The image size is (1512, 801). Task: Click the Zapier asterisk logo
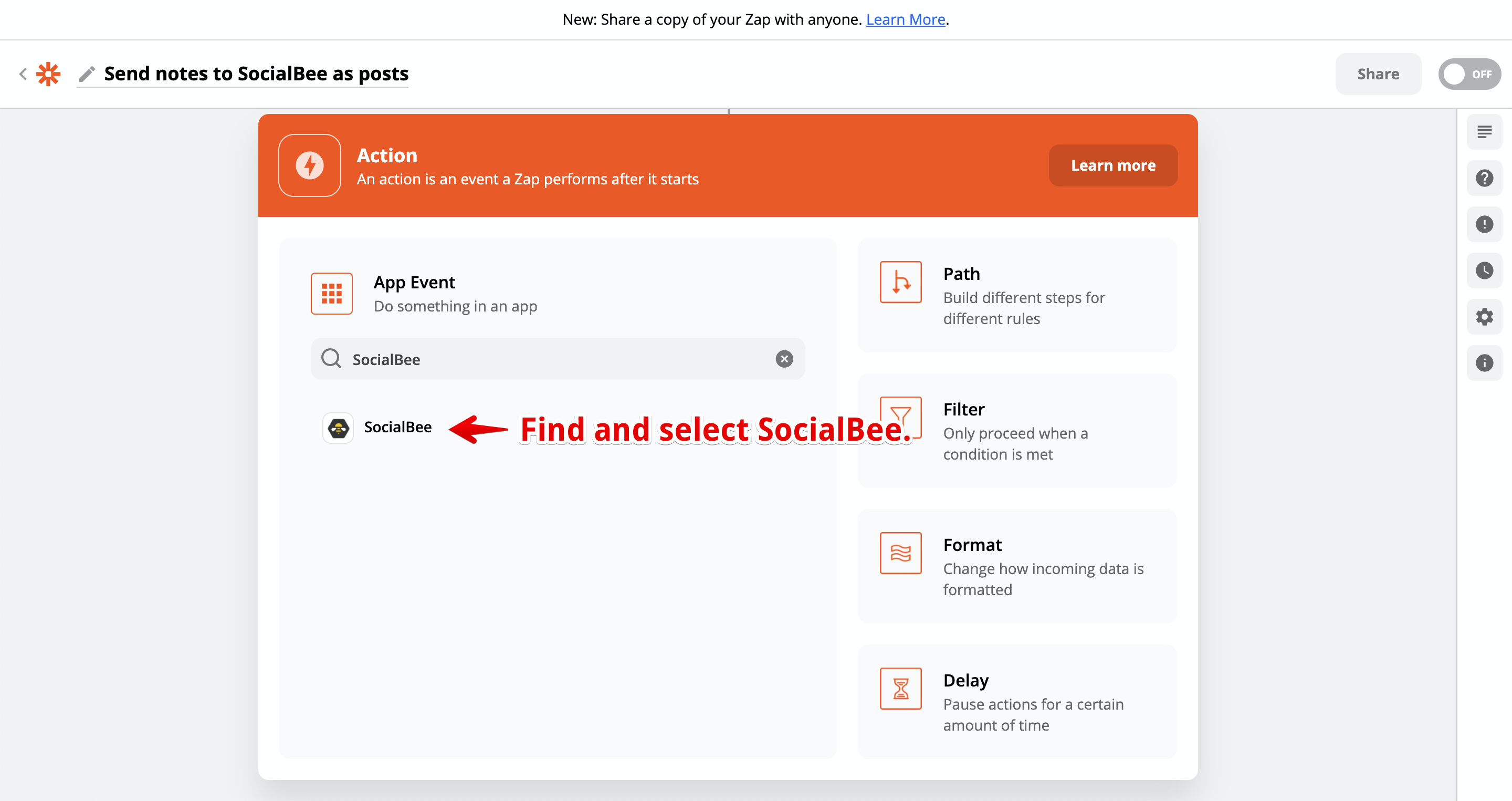48,74
